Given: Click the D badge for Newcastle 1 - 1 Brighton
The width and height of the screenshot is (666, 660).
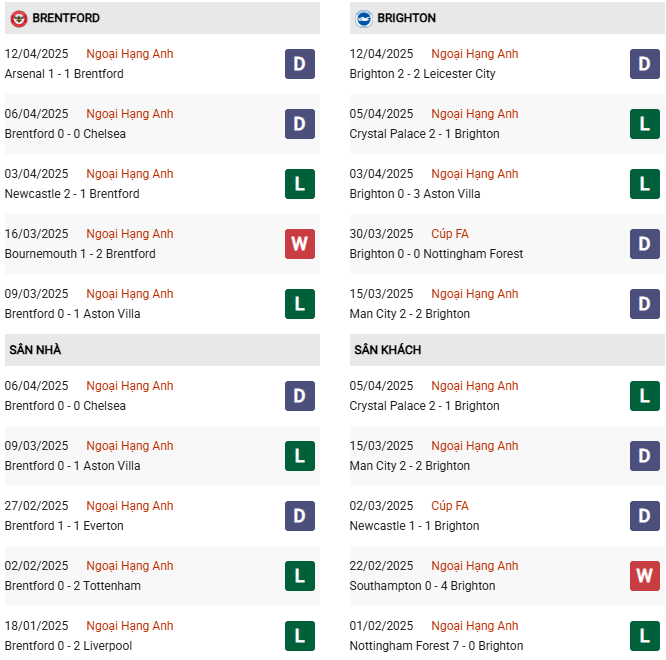Looking at the screenshot, I should click(x=645, y=516).
